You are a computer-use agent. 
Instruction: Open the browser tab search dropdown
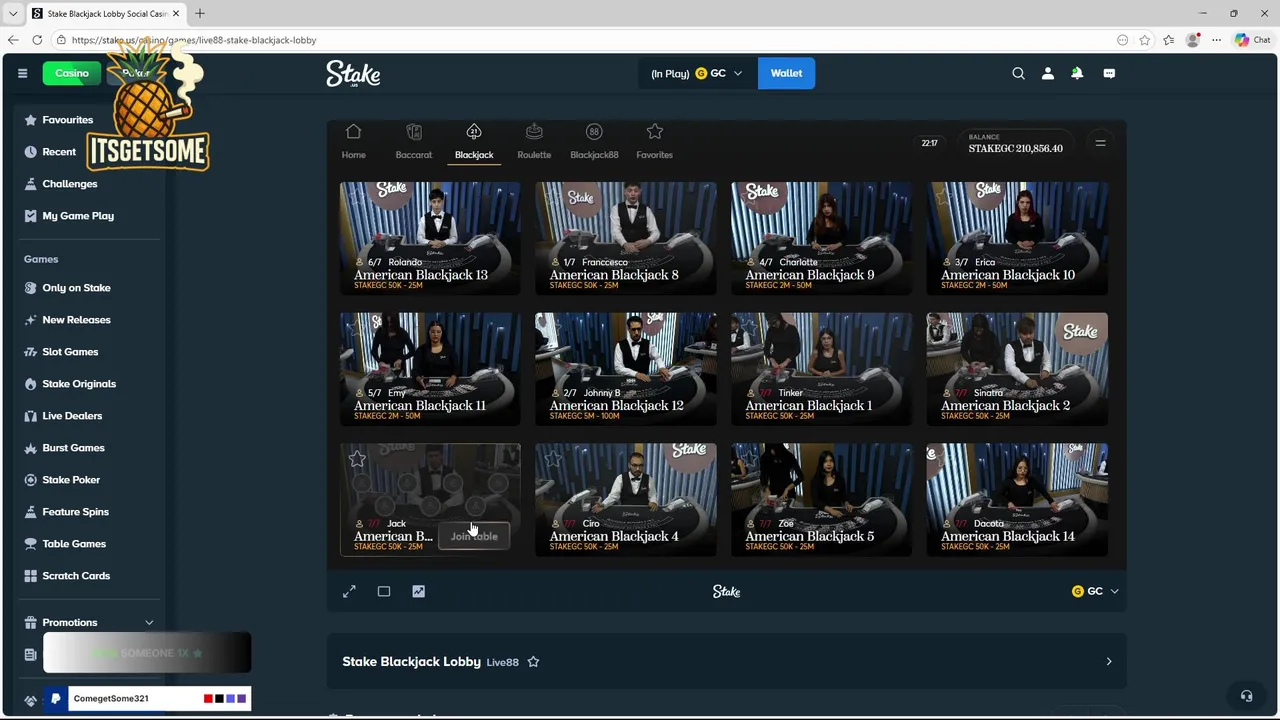click(13, 13)
